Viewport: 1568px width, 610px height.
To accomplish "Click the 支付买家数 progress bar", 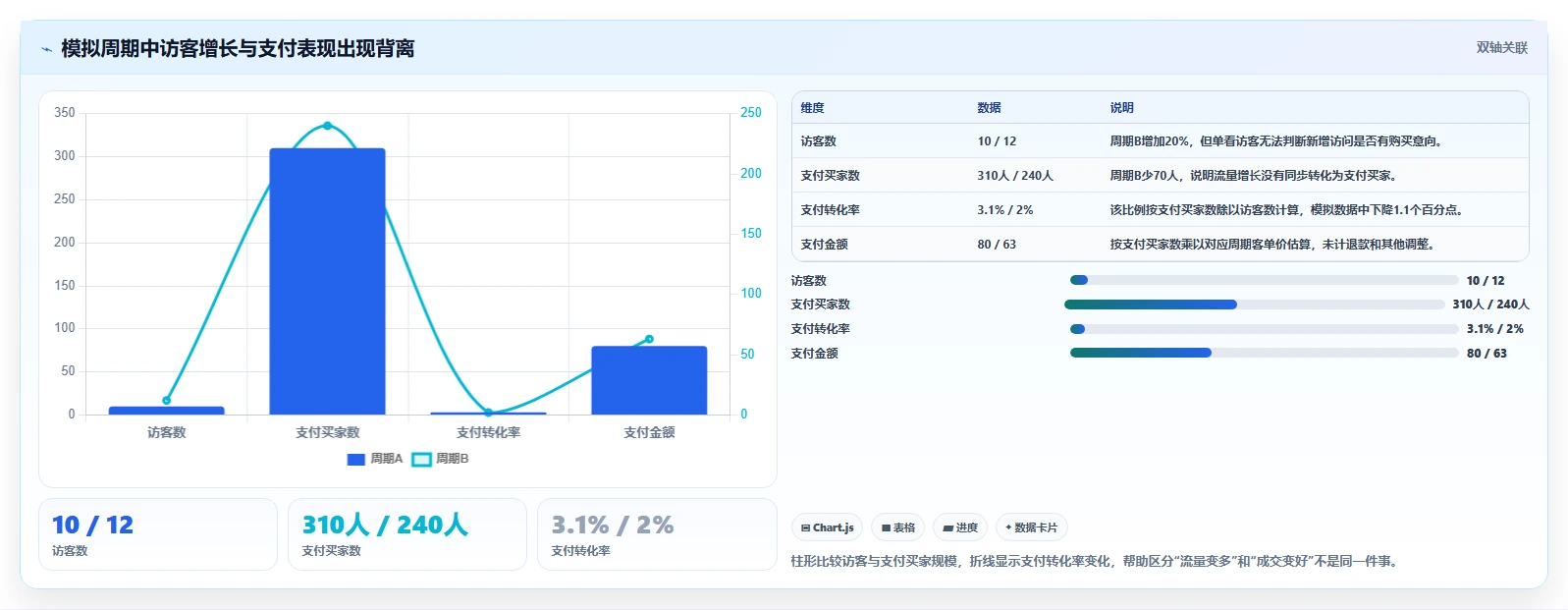I will click(1254, 305).
